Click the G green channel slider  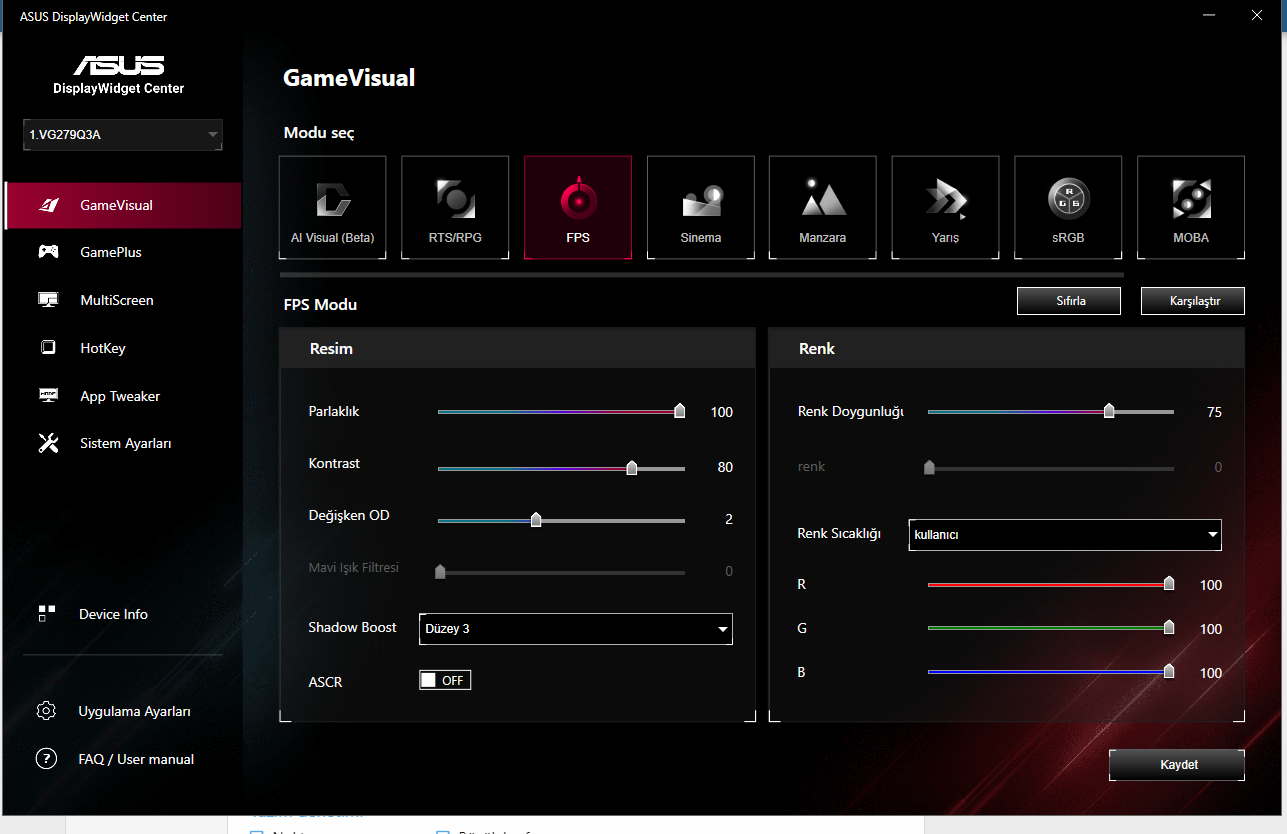[x=1051, y=629]
